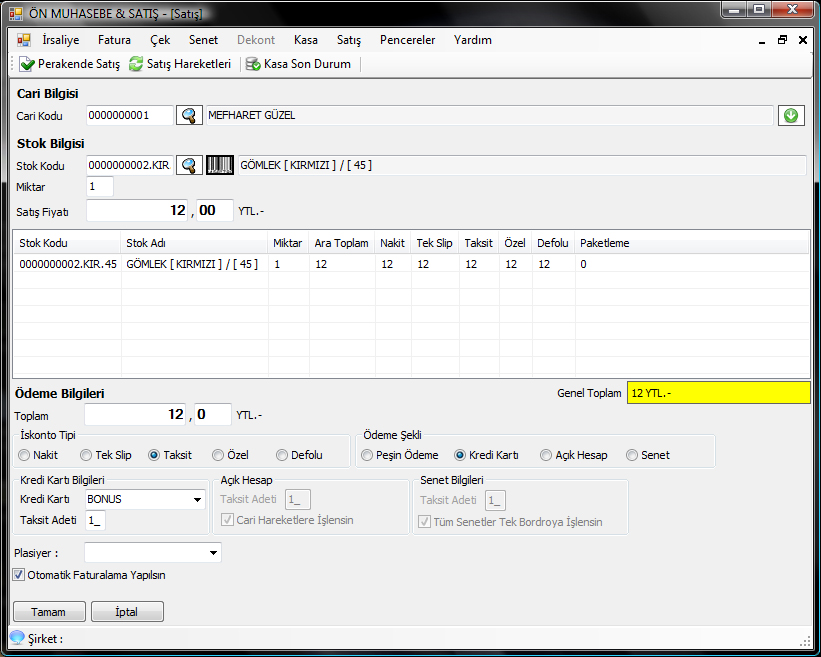
Task: Click the Cari Kodu search magnifier icon
Action: [189, 115]
